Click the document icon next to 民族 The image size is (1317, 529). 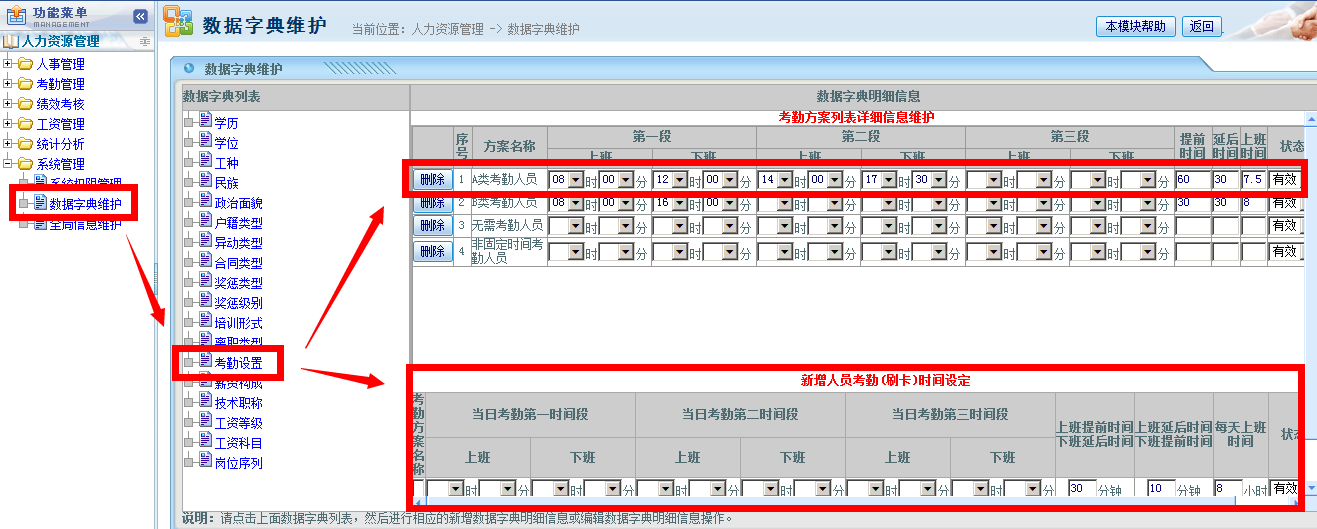click(x=205, y=182)
